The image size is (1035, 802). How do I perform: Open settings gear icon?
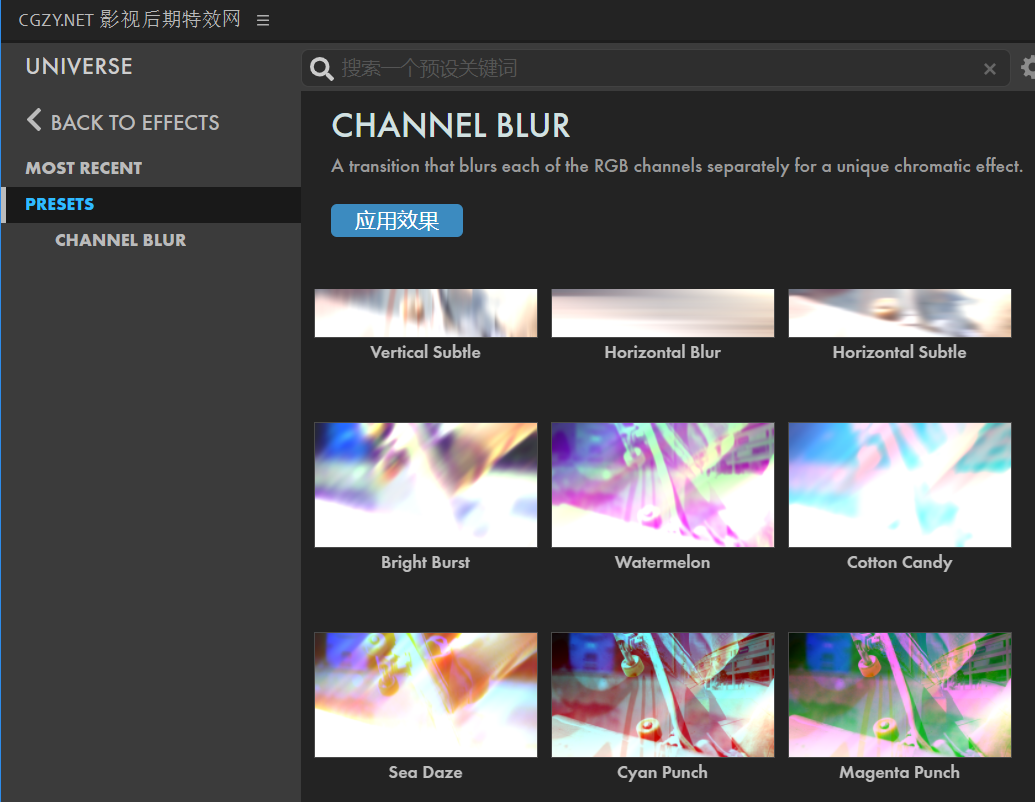pyautogui.click(x=1027, y=67)
